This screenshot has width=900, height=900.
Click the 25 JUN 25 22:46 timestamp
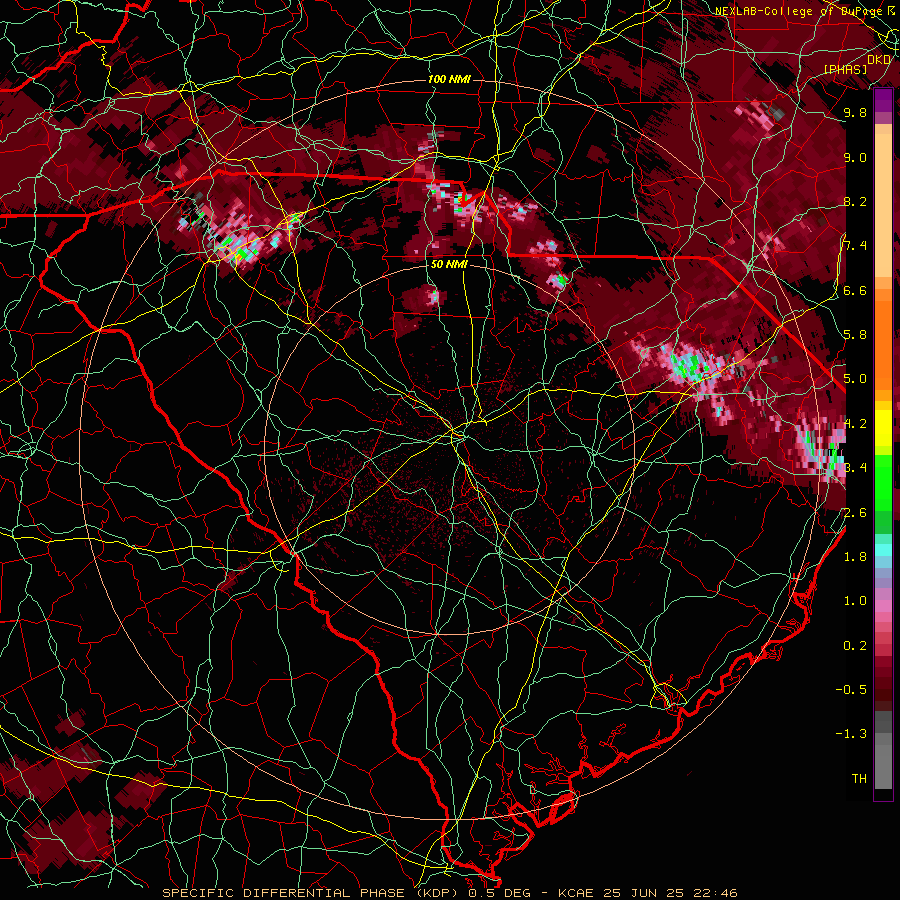[x=671, y=893]
